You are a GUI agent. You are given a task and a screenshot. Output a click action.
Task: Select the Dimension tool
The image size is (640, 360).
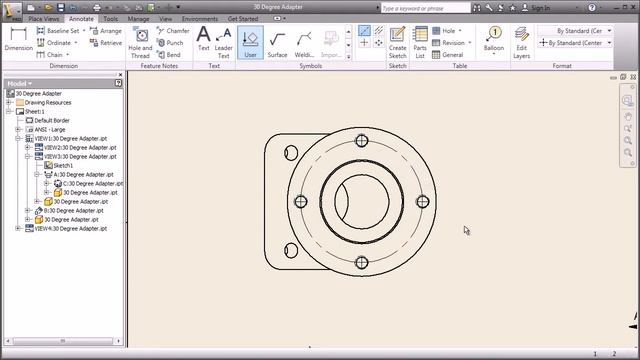coord(18,39)
